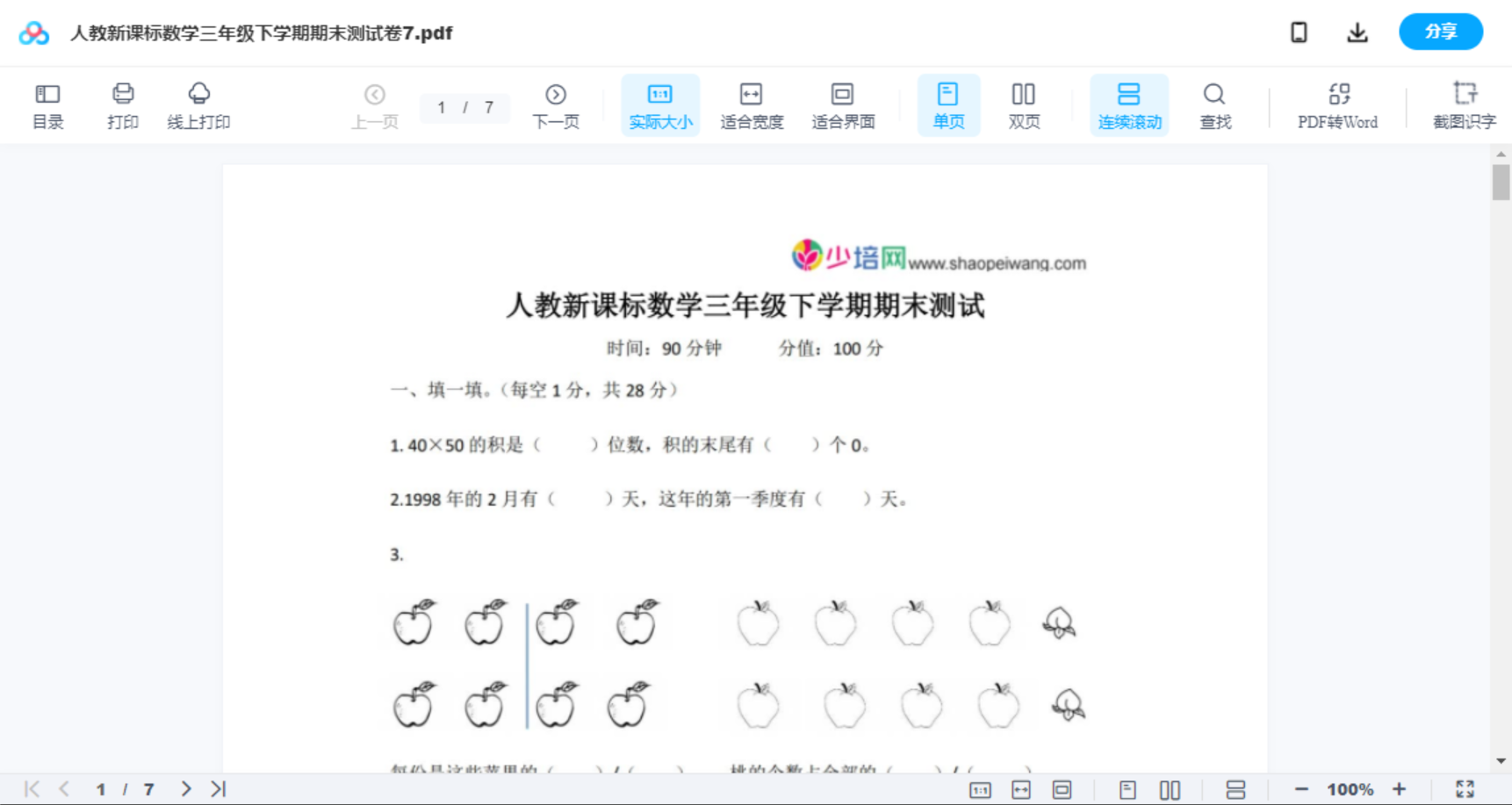Screen dimensions: 1512x805
Task: Select 适合界面 fit-to-page zoom
Action: point(842,104)
